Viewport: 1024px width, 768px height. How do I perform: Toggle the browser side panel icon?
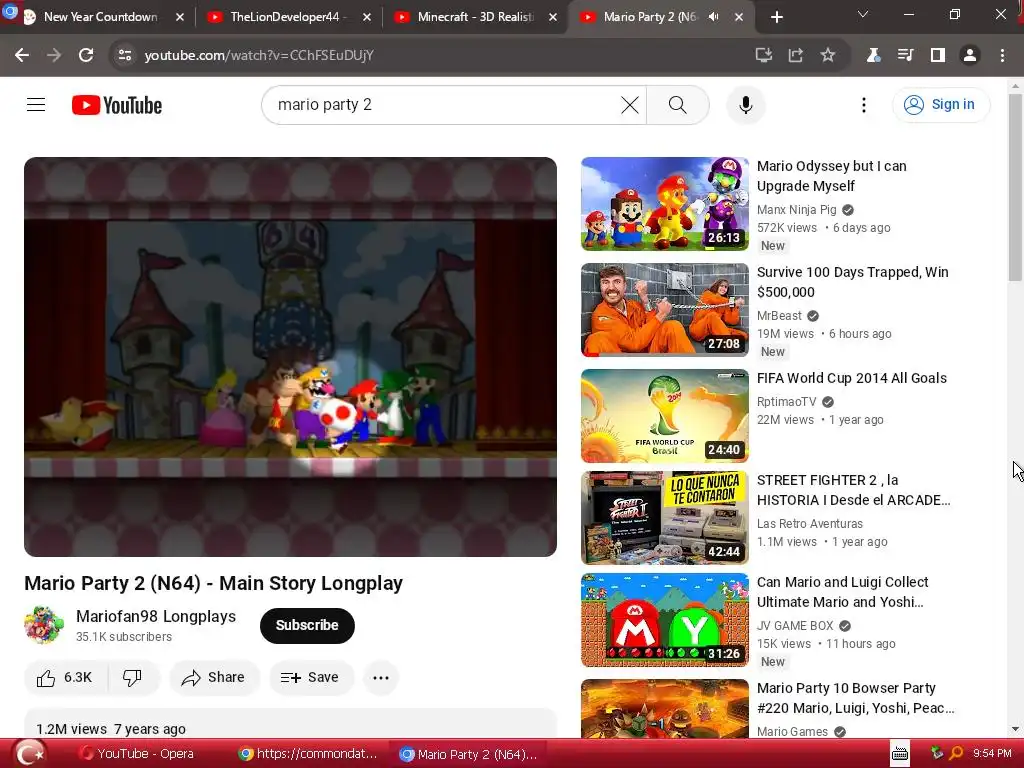click(x=938, y=56)
